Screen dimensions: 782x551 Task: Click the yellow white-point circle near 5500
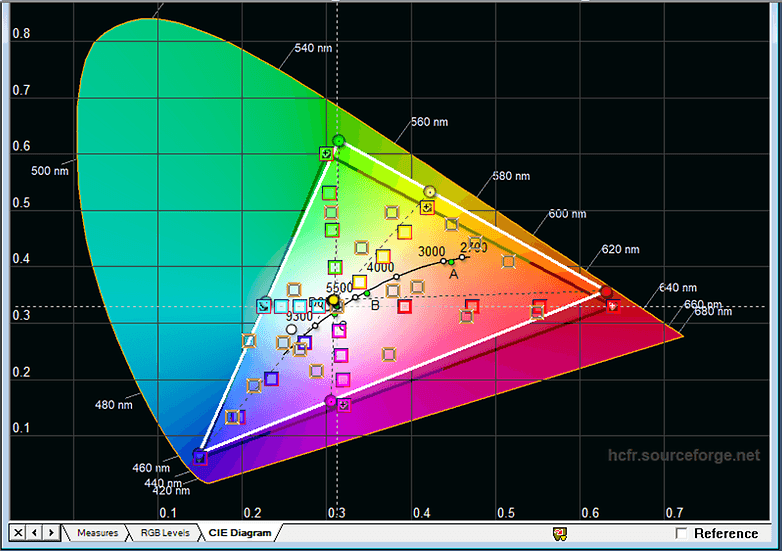(x=334, y=300)
